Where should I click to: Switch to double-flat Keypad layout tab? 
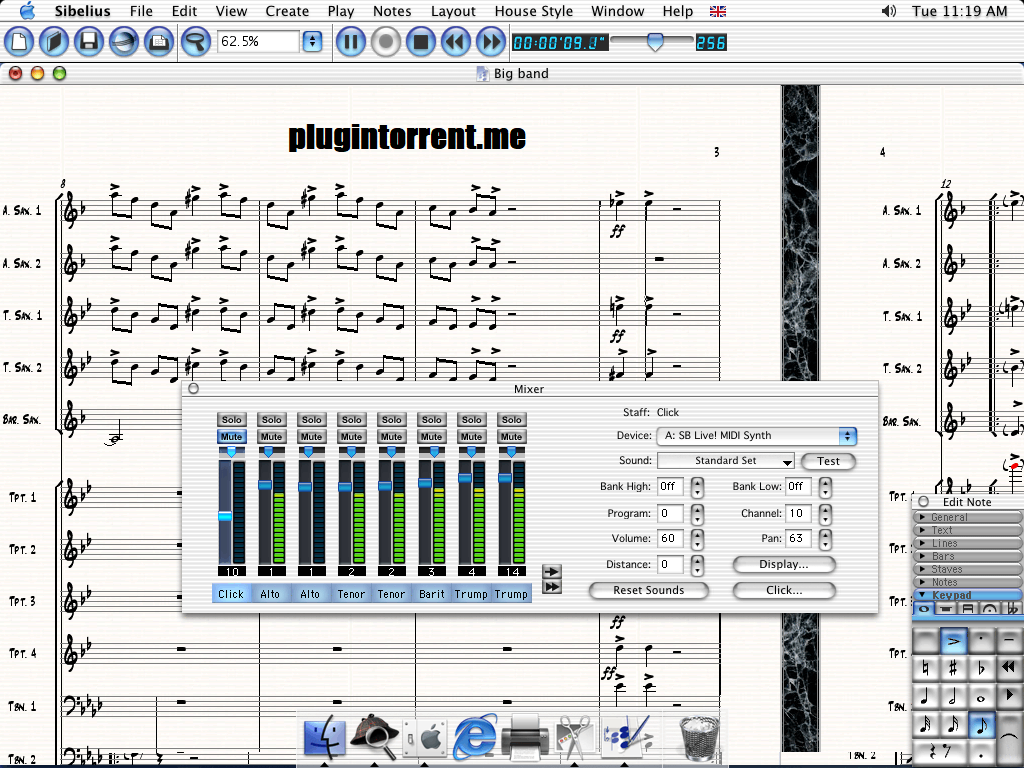coord(1011,609)
